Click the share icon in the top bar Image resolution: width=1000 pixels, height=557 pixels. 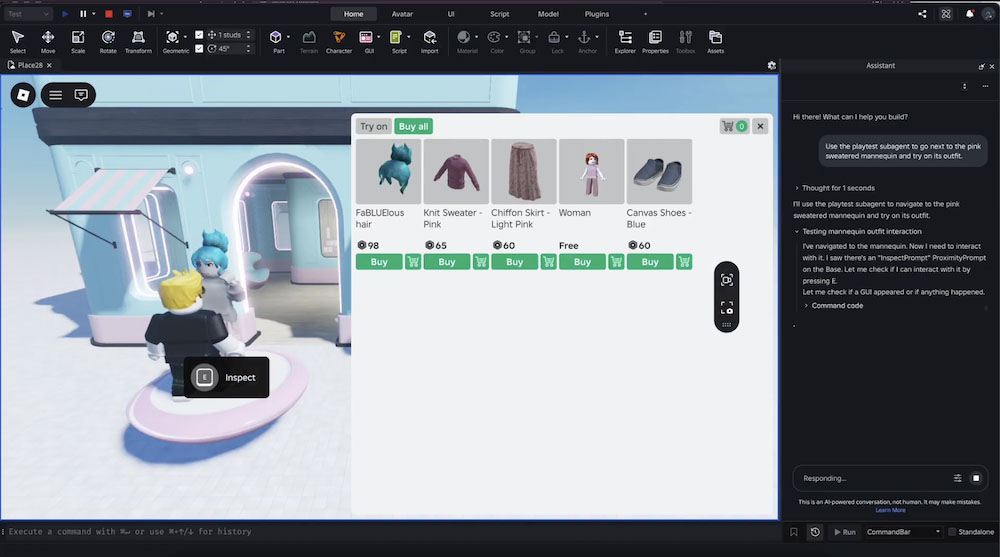click(922, 14)
